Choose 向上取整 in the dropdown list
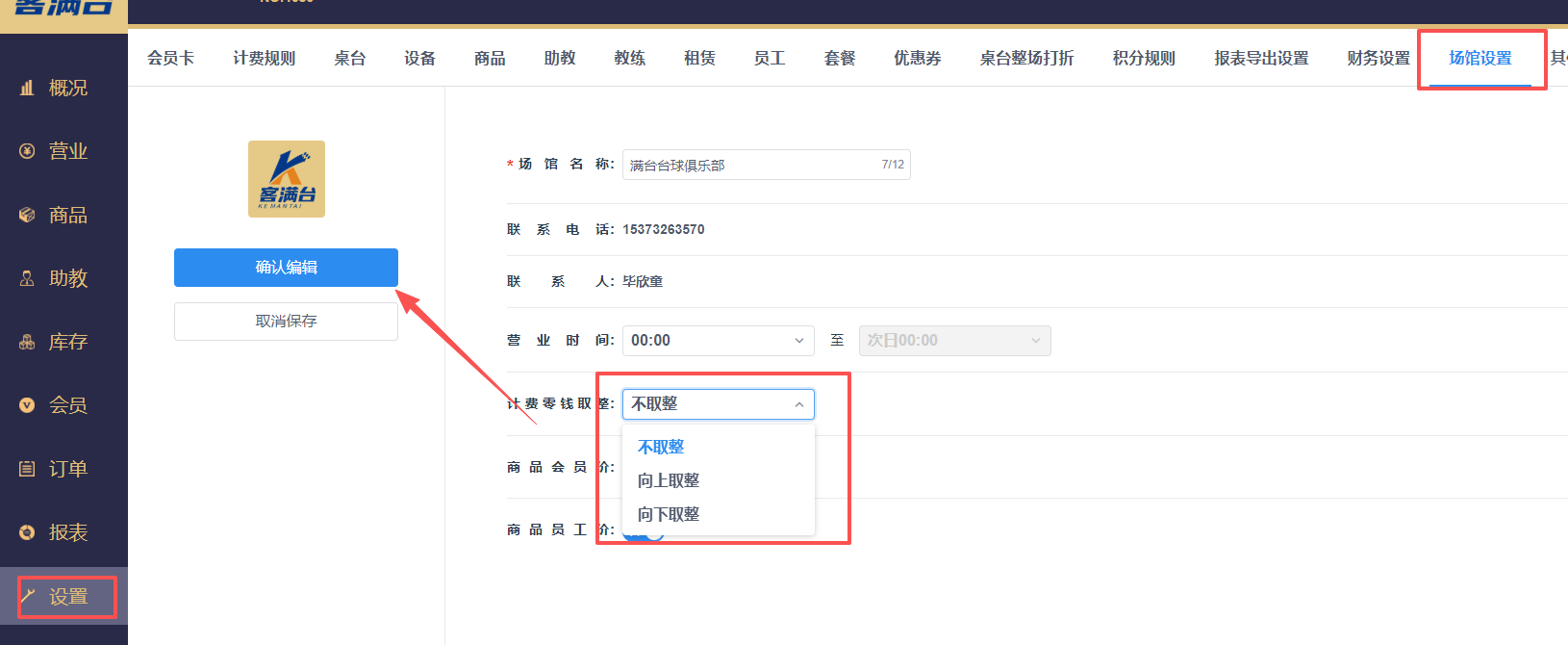The image size is (1568, 645). [x=719, y=480]
